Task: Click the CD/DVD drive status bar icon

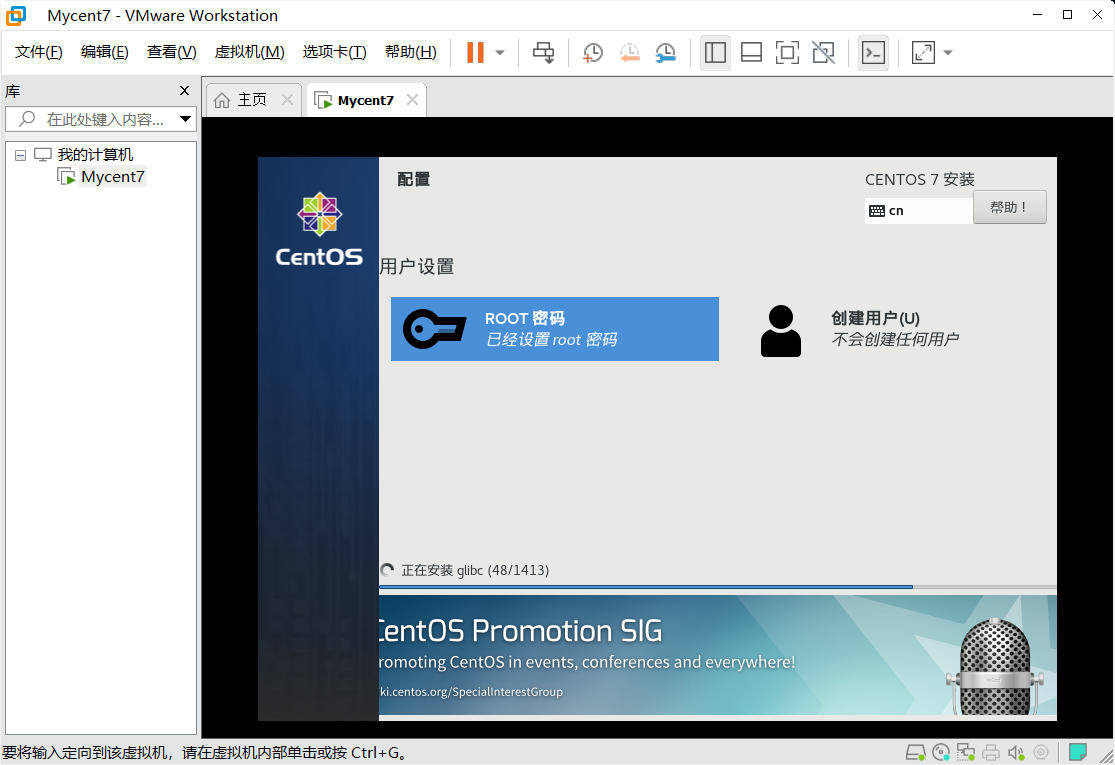Action: tap(941, 752)
